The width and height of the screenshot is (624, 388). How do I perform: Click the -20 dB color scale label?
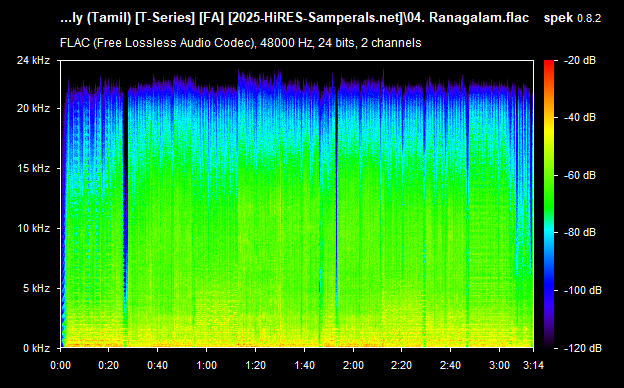pyautogui.click(x=580, y=60)
